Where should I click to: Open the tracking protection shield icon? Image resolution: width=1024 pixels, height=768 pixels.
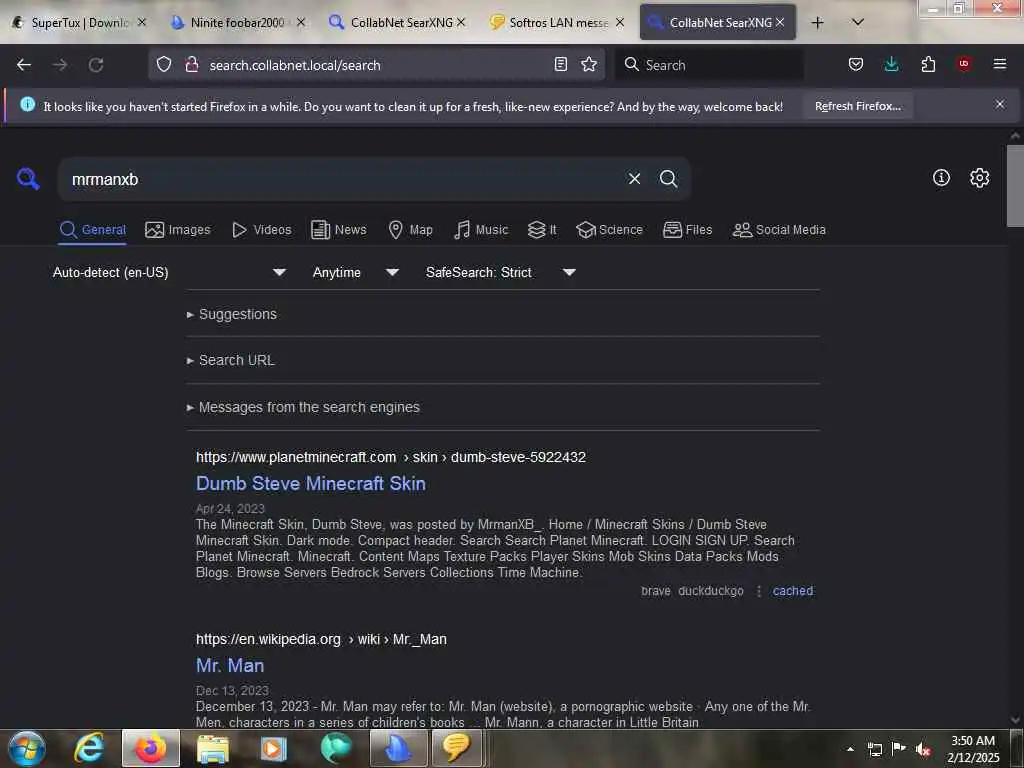pyautogui.click(x=164, y=65)
